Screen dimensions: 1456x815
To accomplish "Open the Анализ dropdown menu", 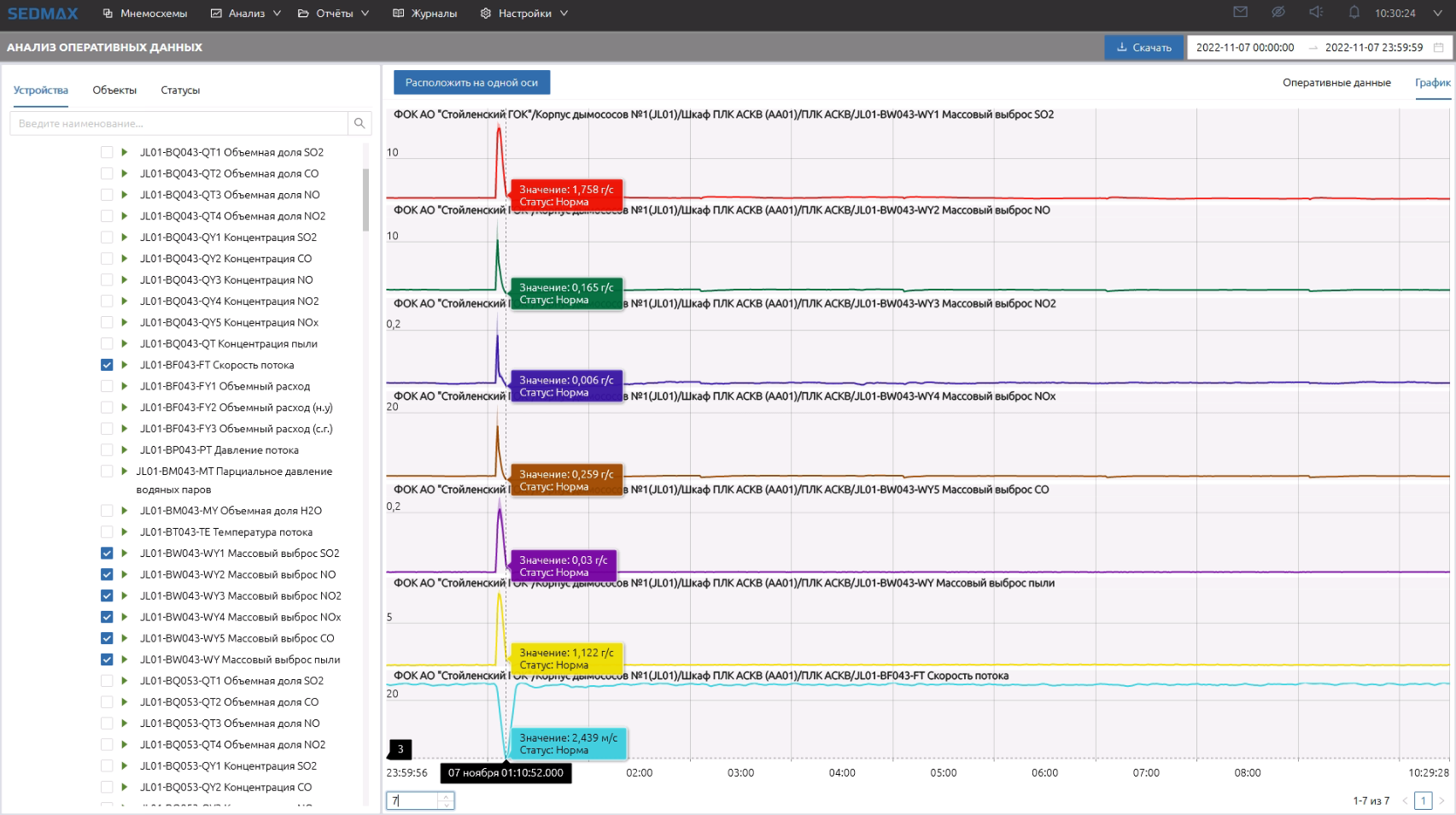I will click(246, 14).
